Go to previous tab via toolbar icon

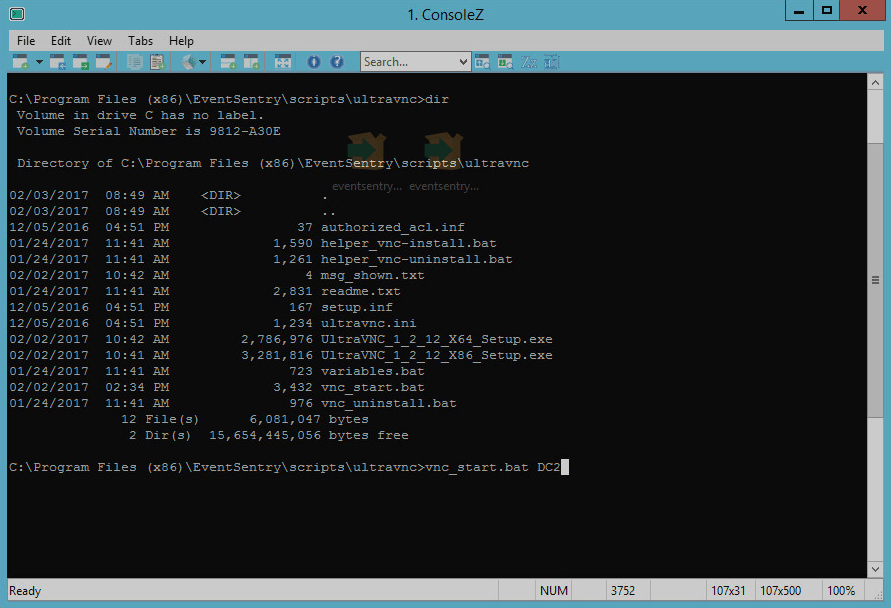(x=57, y=61)
